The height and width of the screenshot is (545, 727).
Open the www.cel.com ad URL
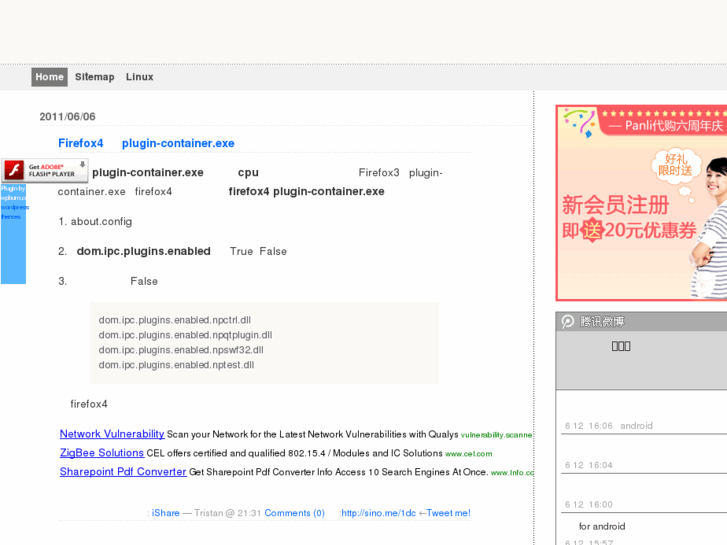(x=469, y=454)
